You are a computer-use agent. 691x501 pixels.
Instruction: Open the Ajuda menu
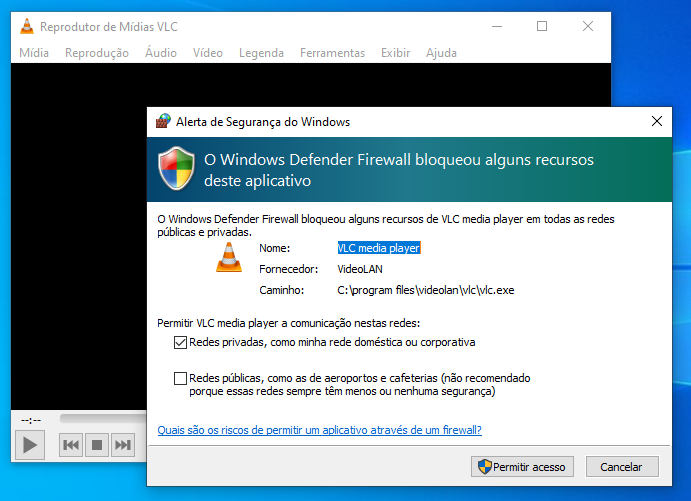coord(441,53)
